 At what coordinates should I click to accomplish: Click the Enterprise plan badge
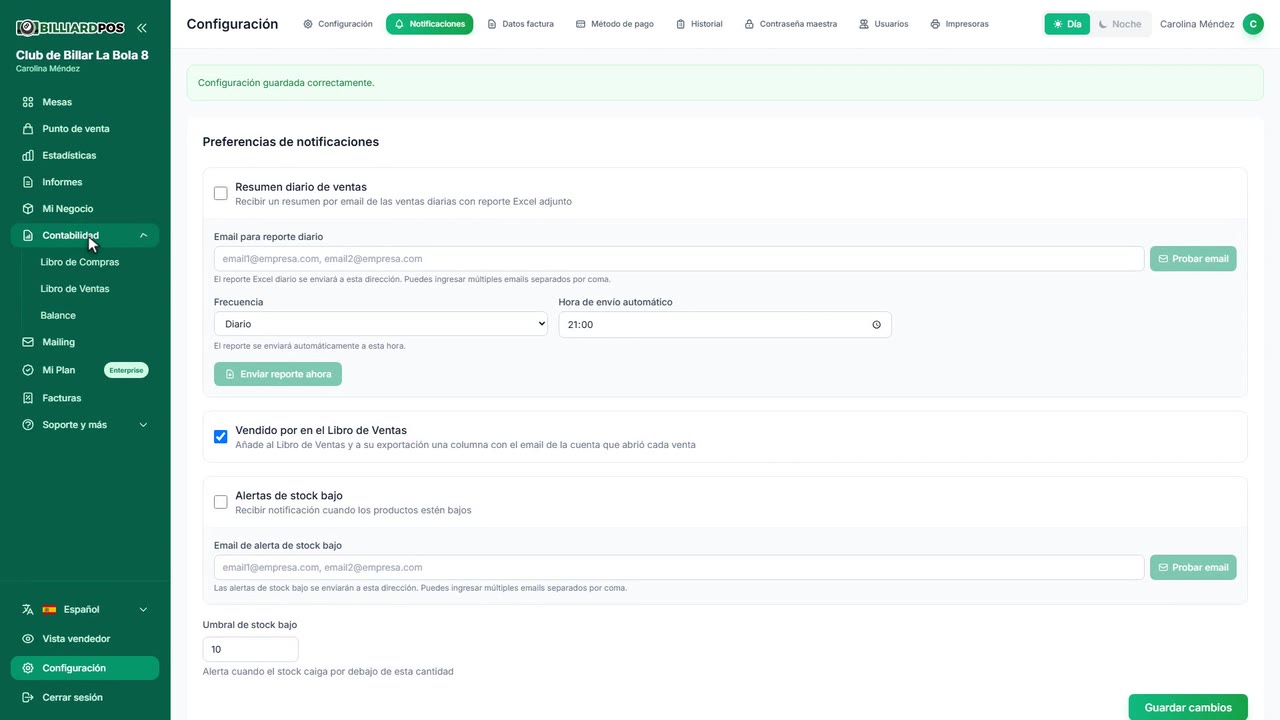click(126, 370)
